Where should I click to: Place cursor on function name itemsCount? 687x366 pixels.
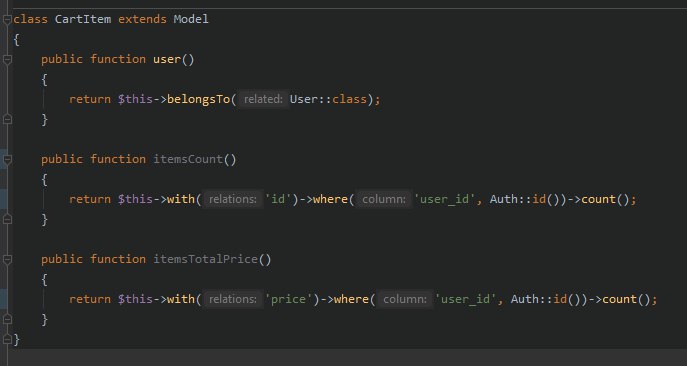coord(188,159)
